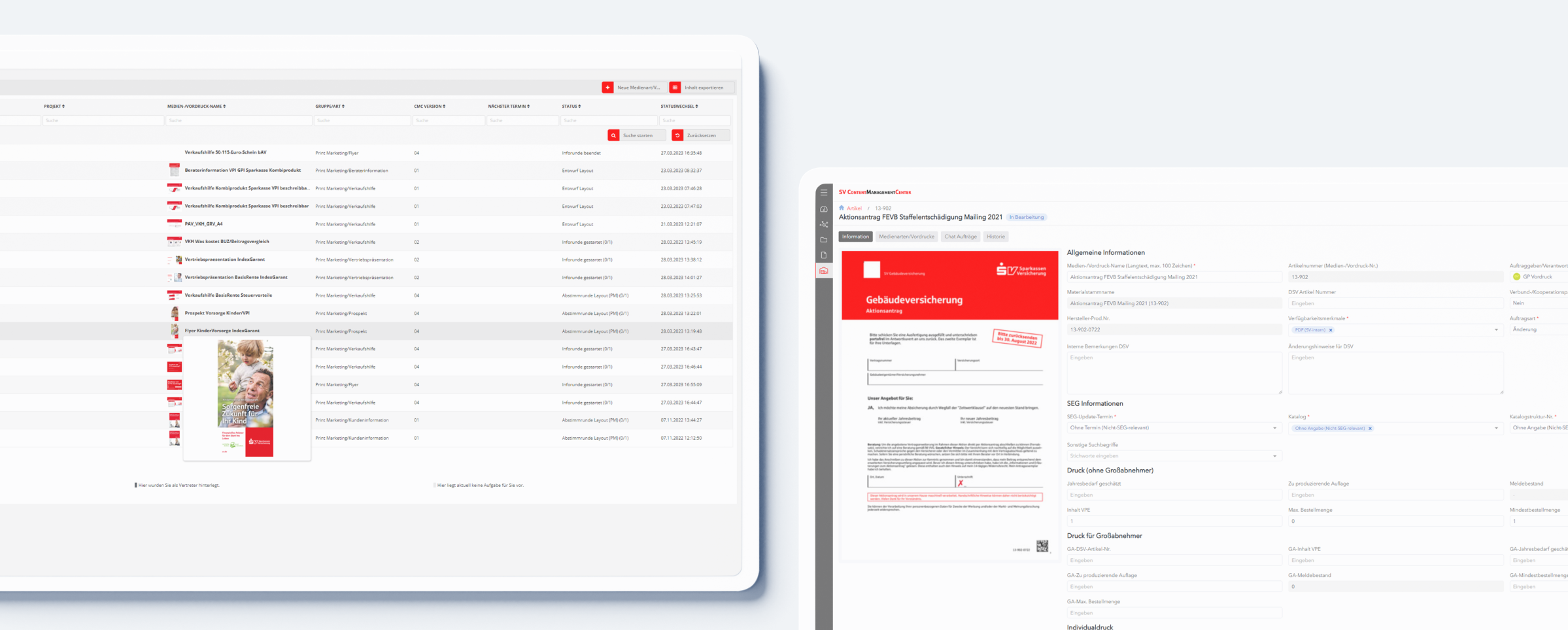Click the dashboard gauge icon in sidebar
Image resolution: width=1568 pixels, height=630 pixels.
[x=824, y=209]
